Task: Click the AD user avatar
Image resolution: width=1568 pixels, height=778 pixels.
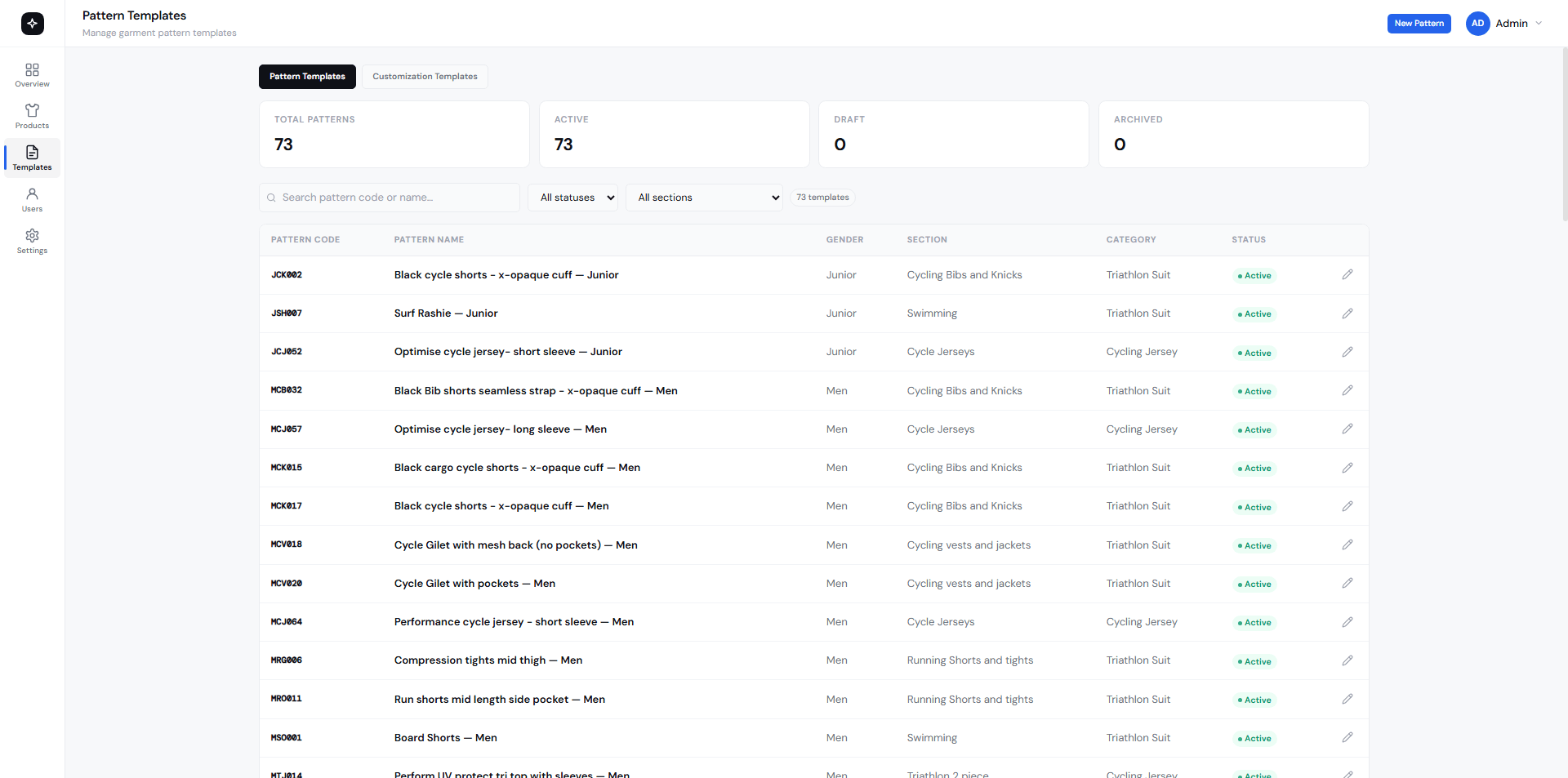Action: click(x=1478, y=24)
